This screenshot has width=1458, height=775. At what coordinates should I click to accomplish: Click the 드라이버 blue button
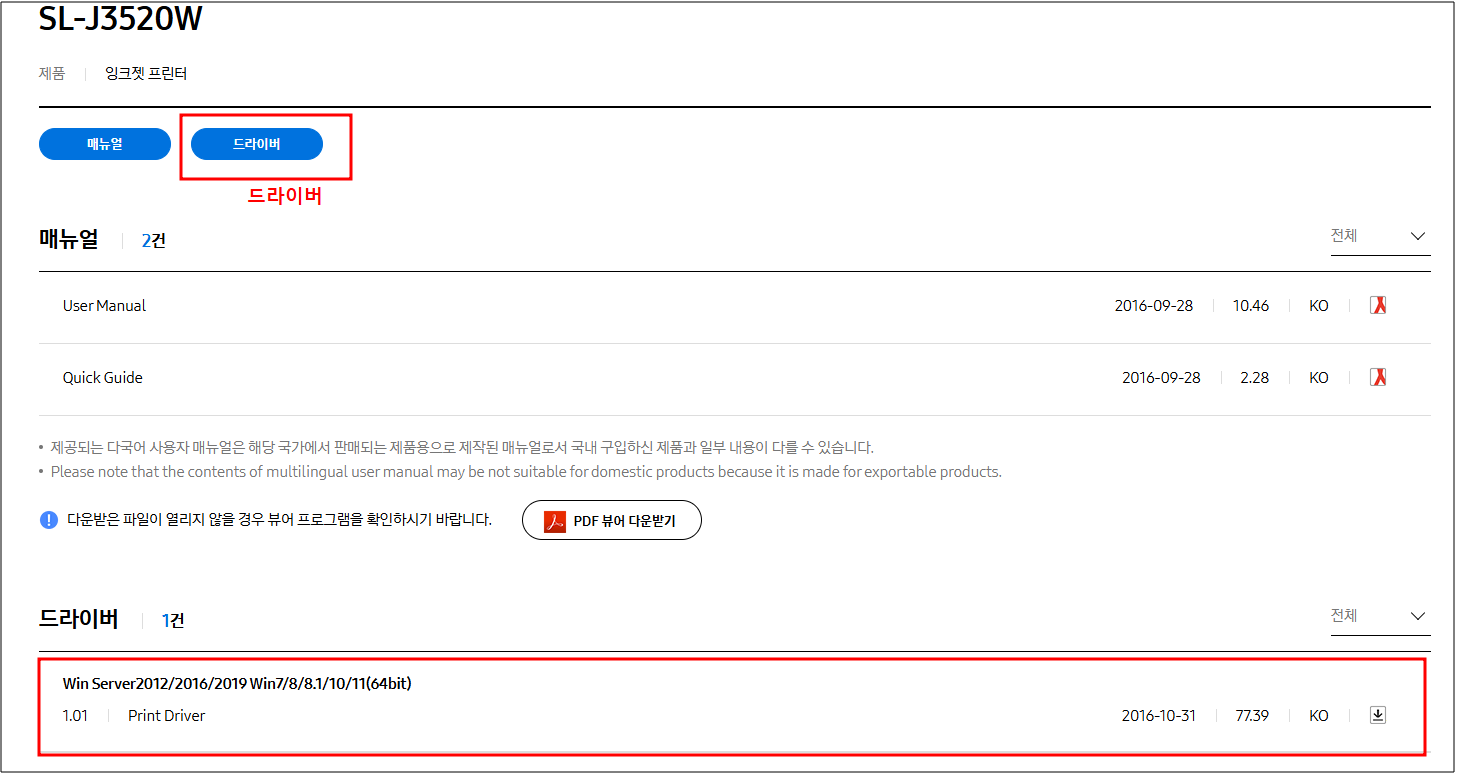tap(257, 144)
